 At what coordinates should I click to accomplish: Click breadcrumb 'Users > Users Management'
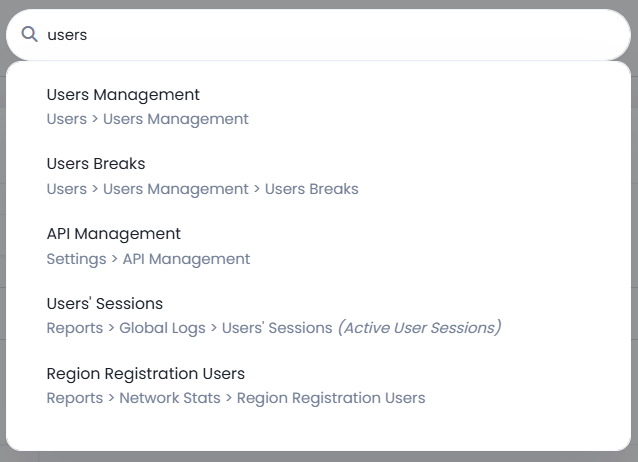pos(147,119)
